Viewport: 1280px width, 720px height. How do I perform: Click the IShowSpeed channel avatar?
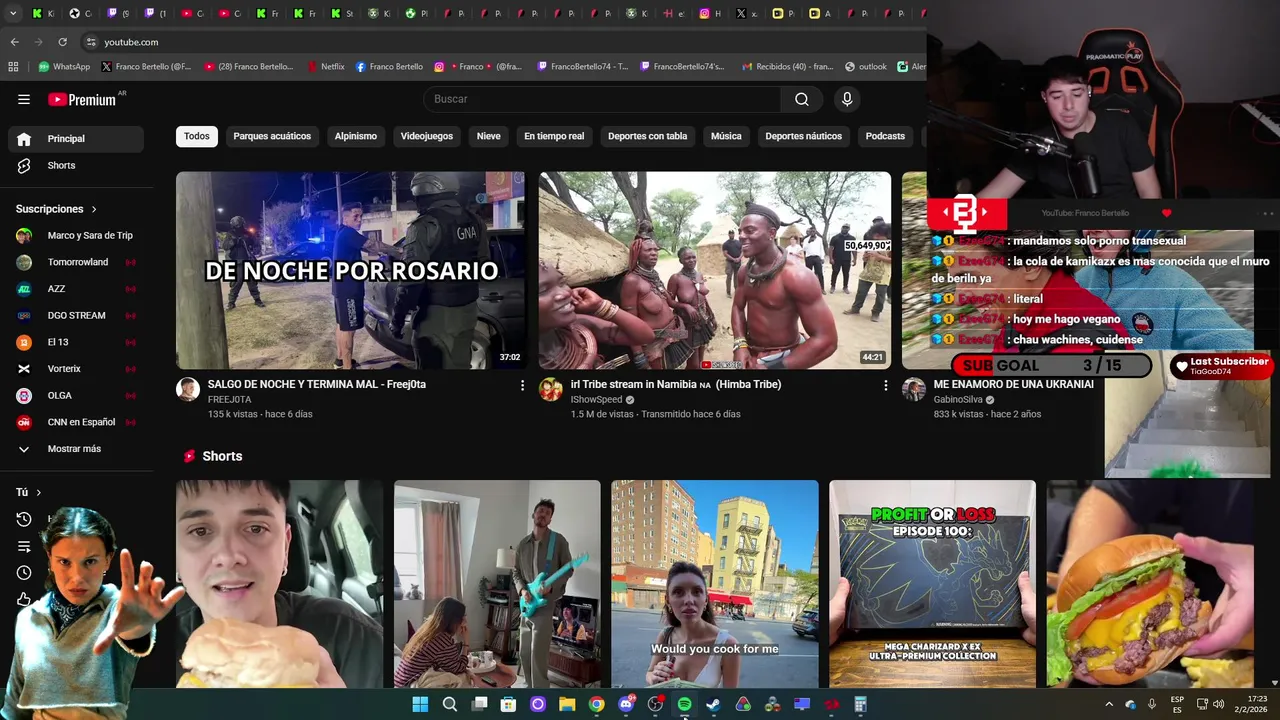pyautogui.click(x=551, y=390)
